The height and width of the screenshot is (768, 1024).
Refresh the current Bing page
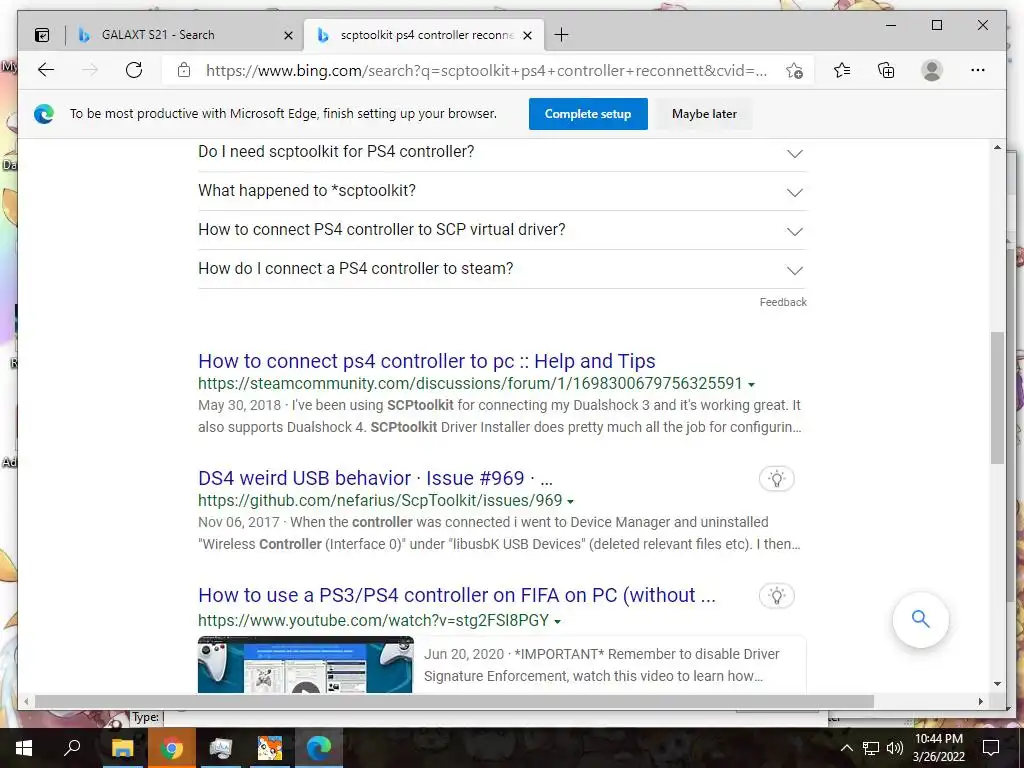[x=134, y=70]
